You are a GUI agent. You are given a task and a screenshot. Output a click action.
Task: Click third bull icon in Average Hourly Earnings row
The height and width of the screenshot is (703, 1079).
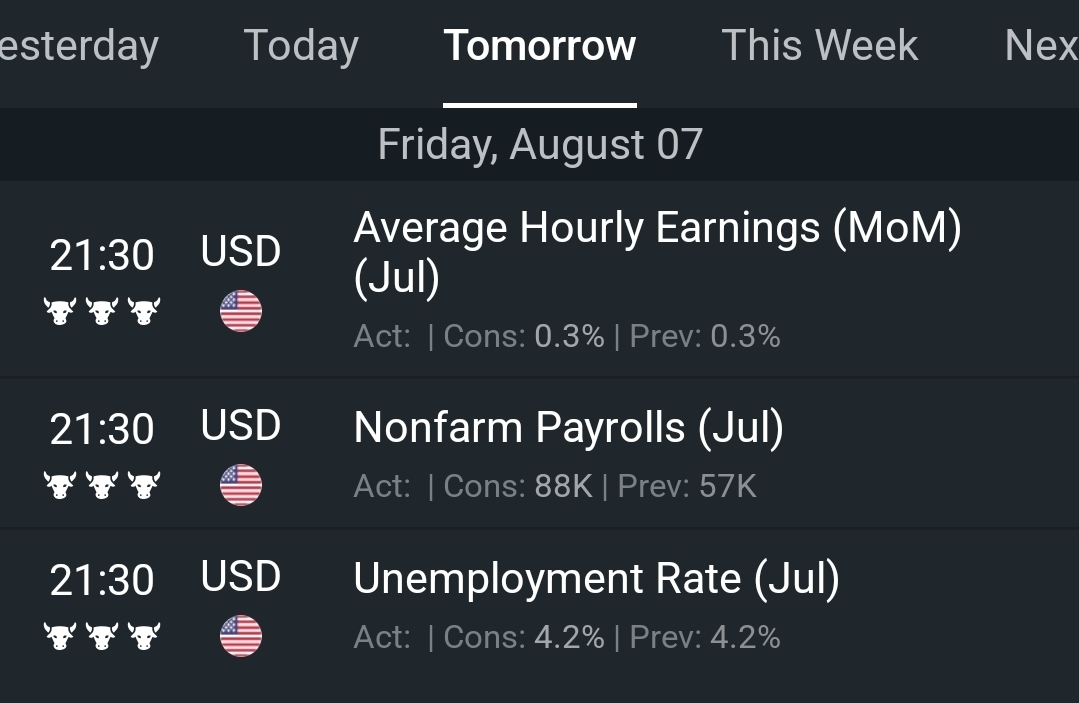click(145, 311)
